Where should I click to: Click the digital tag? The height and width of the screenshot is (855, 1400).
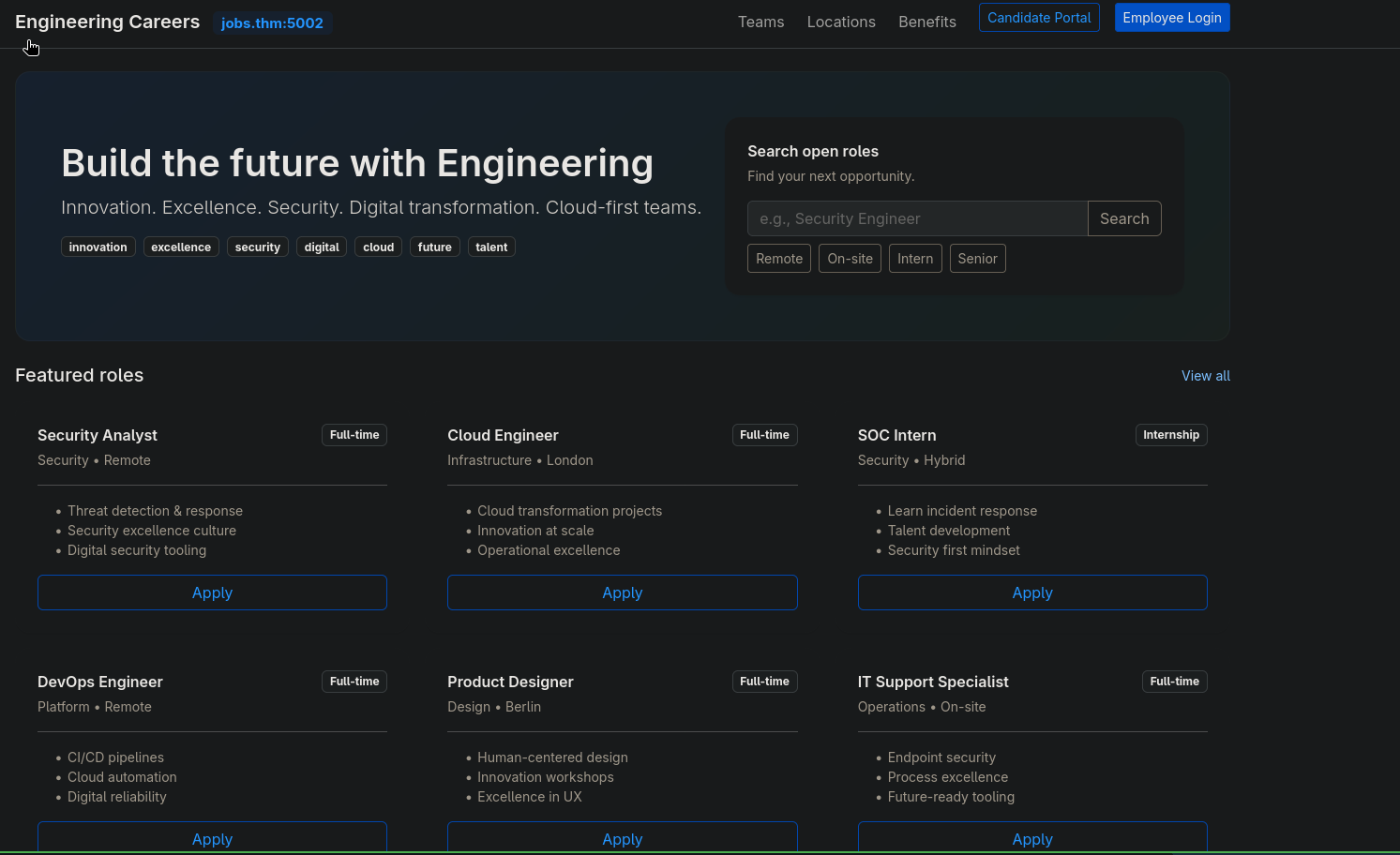tap(322, 247)
